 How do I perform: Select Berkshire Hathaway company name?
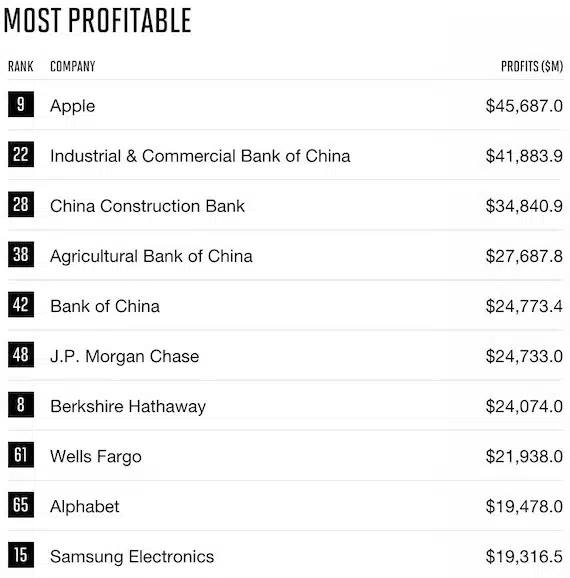[128, 407]
